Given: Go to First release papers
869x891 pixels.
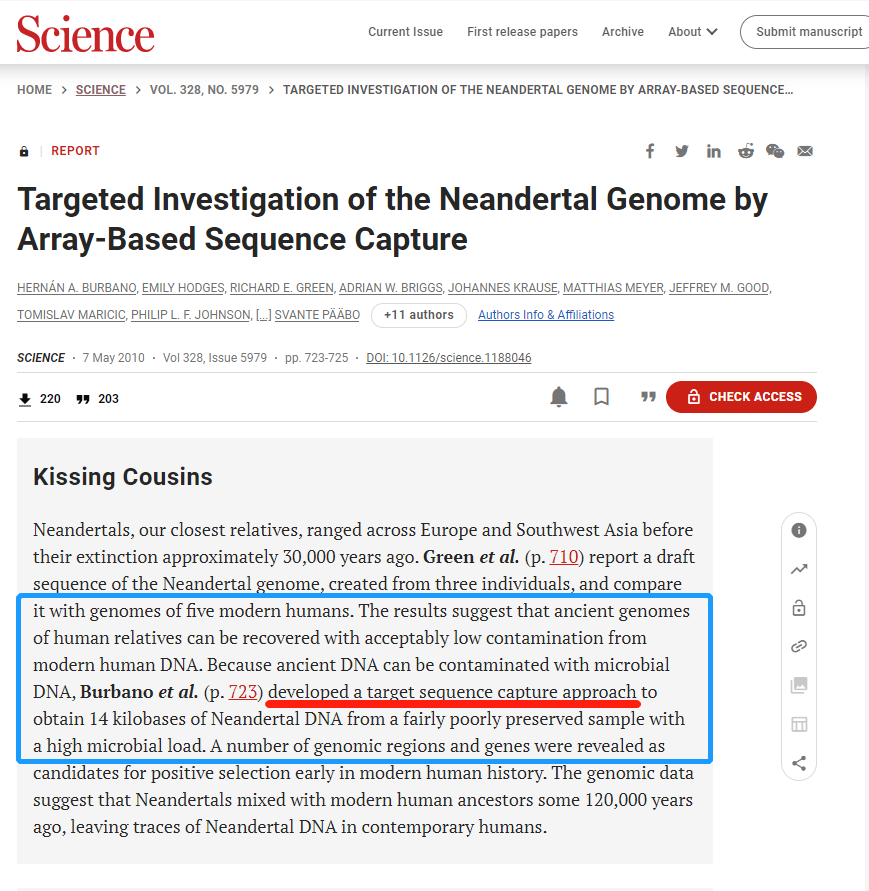Looking at the screenshot, I should tap(522, 32).
